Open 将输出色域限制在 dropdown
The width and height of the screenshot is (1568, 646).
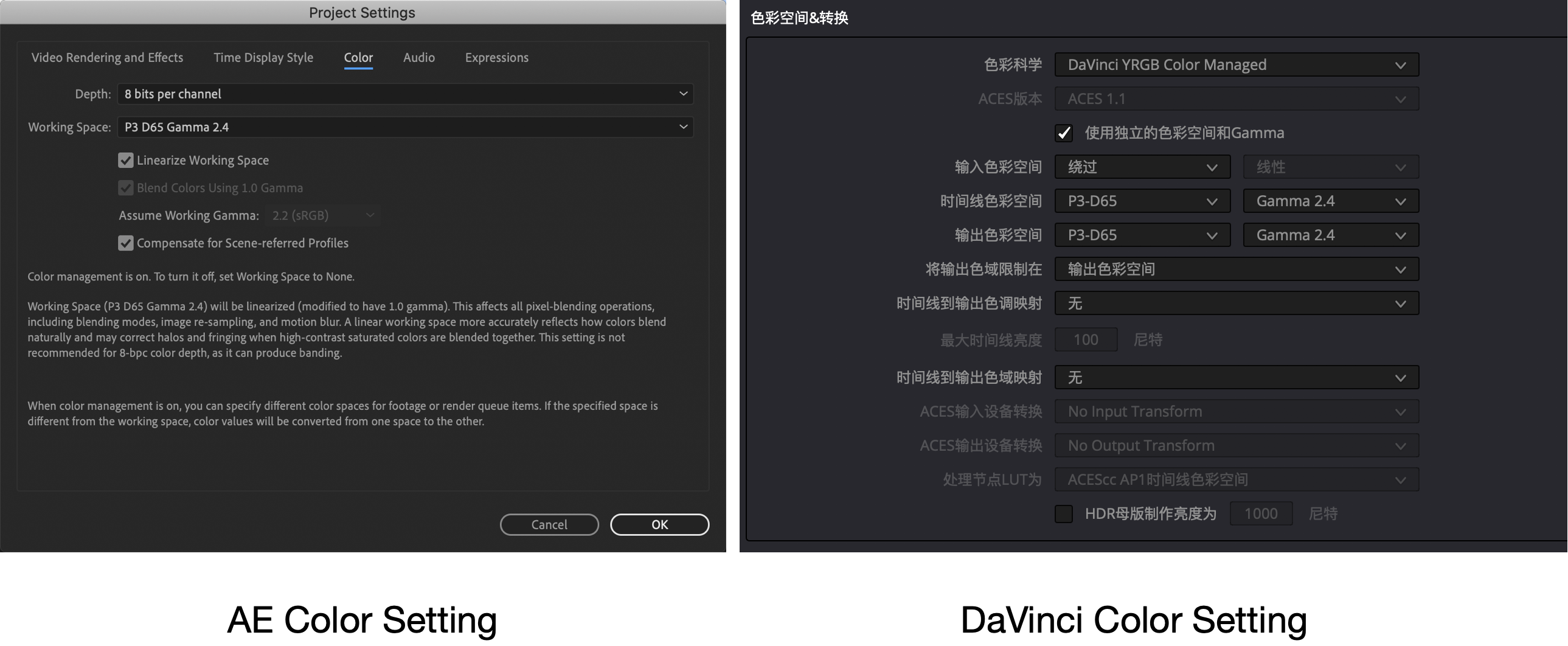1237,269
